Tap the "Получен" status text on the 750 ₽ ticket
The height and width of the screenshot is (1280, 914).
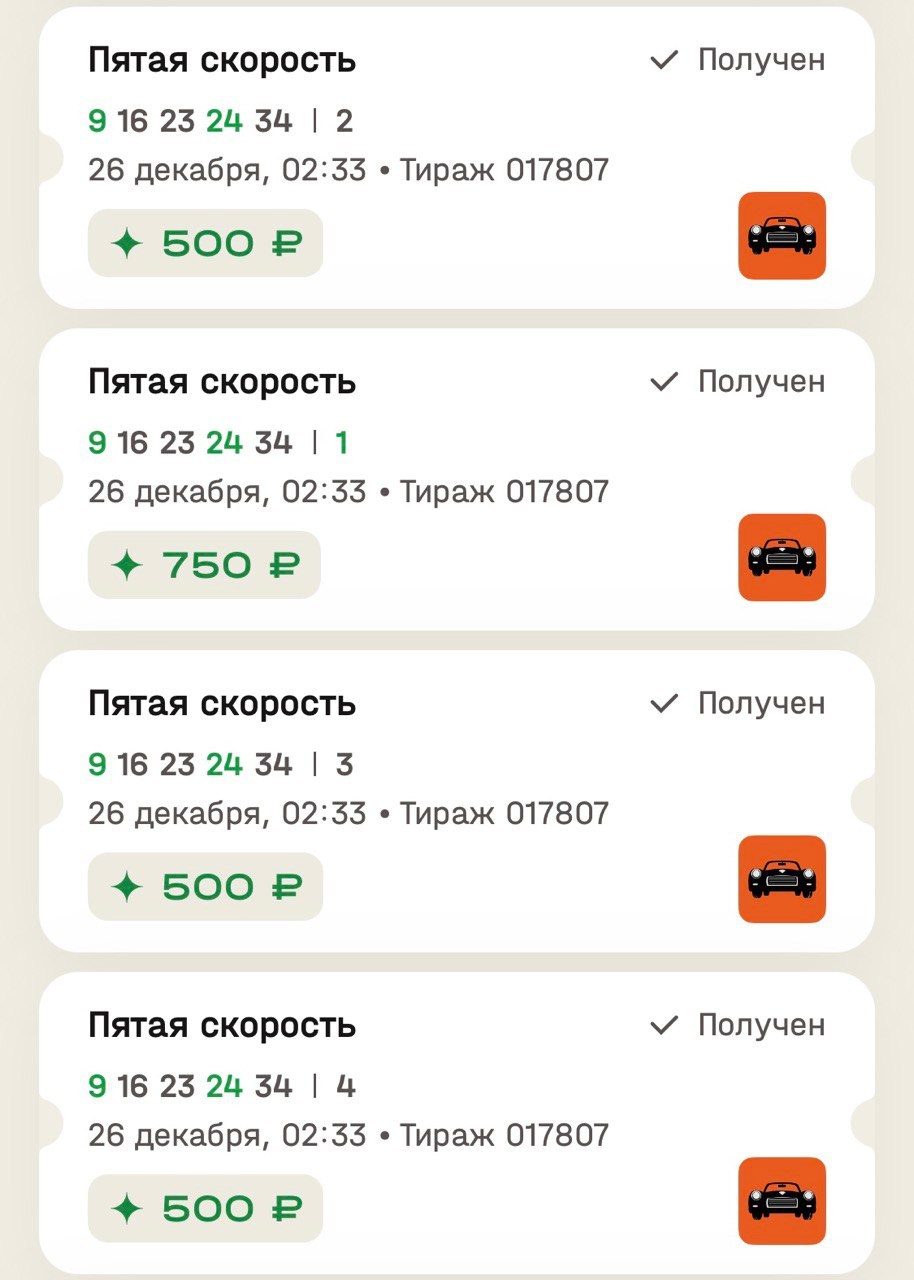[761, 382]
